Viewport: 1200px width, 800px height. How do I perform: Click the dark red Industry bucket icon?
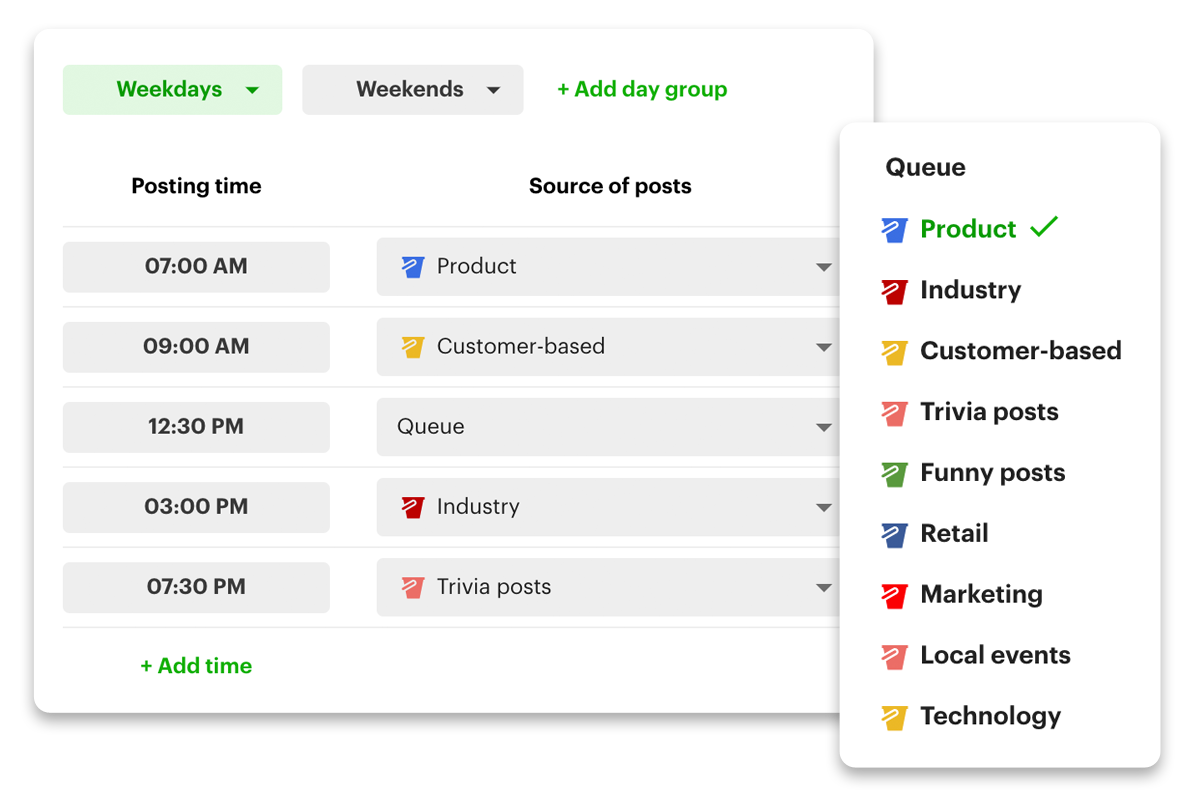896,290
